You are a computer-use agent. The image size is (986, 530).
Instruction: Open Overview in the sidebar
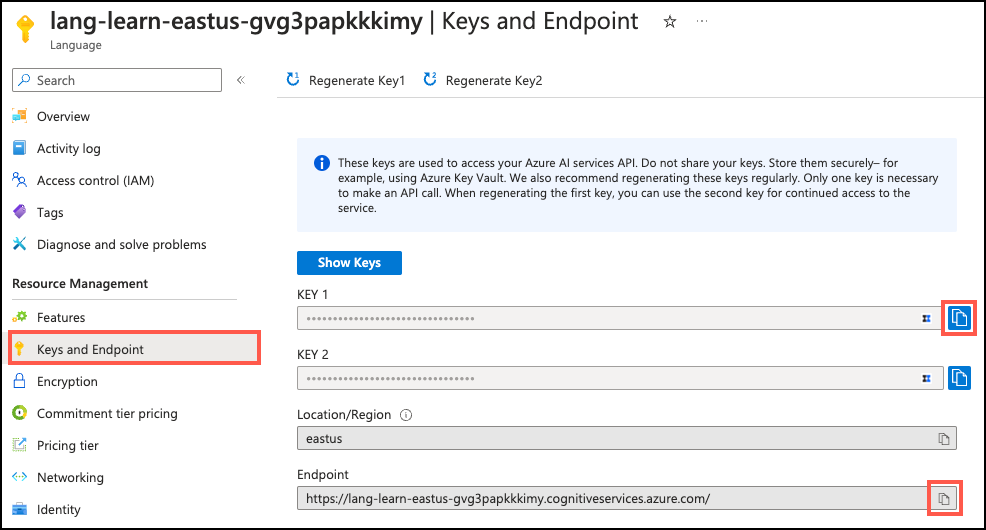click(x=64, y=116)
